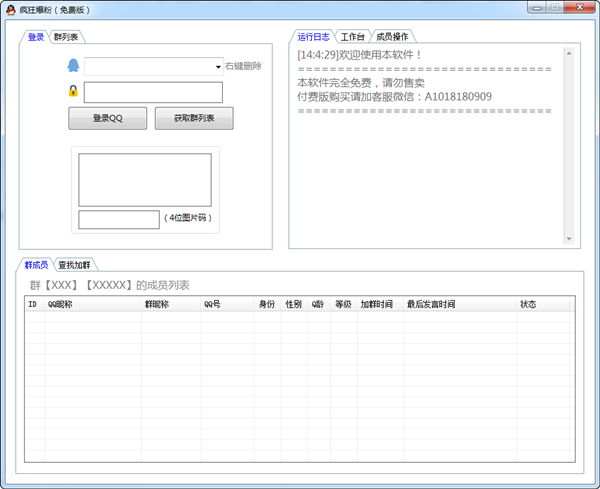Click the log scrollbar up arrow
Viewport: 600px width, 489px height.
point(569,54)
